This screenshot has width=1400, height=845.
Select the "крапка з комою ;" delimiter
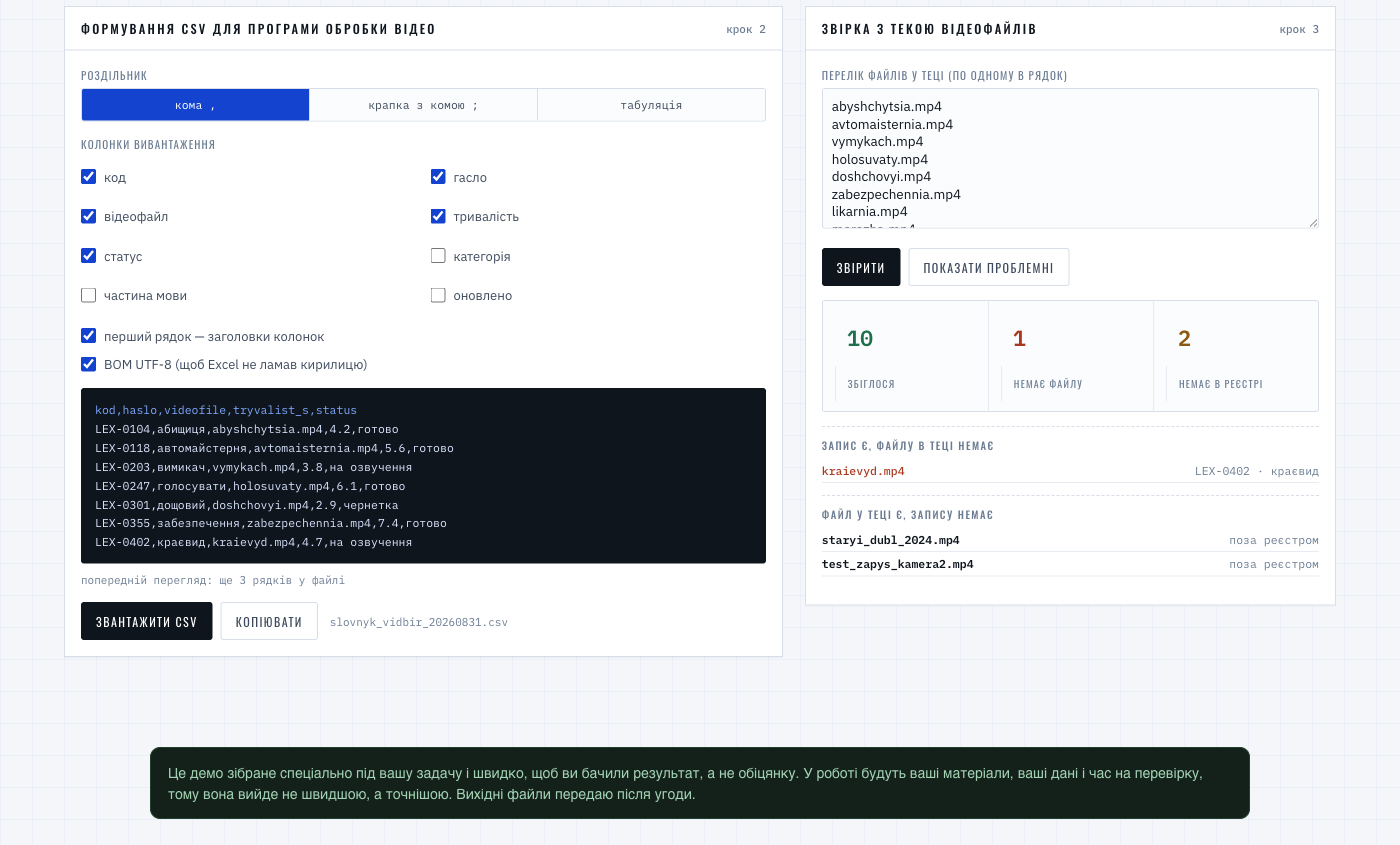423,105
